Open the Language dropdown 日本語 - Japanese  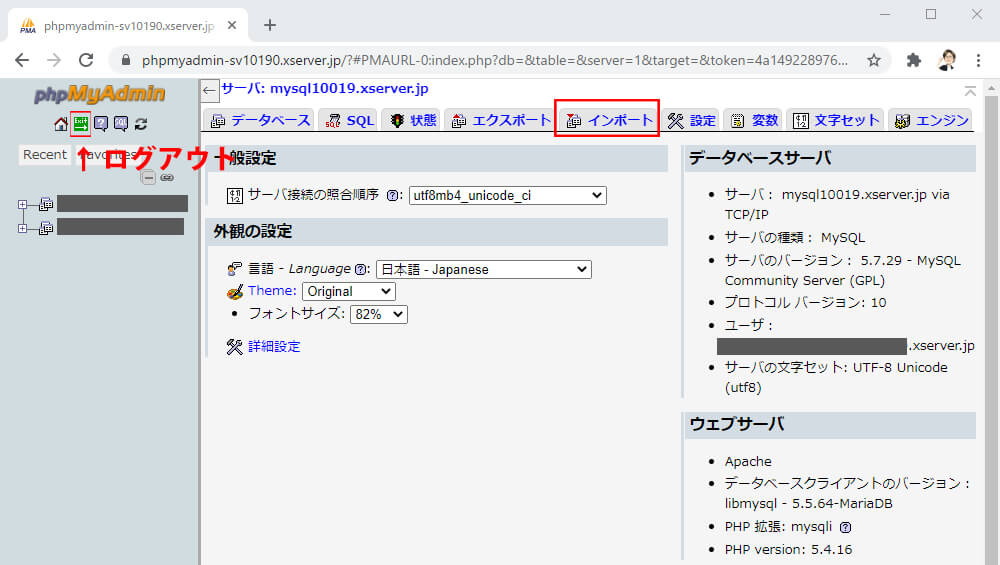coord(483,269)
